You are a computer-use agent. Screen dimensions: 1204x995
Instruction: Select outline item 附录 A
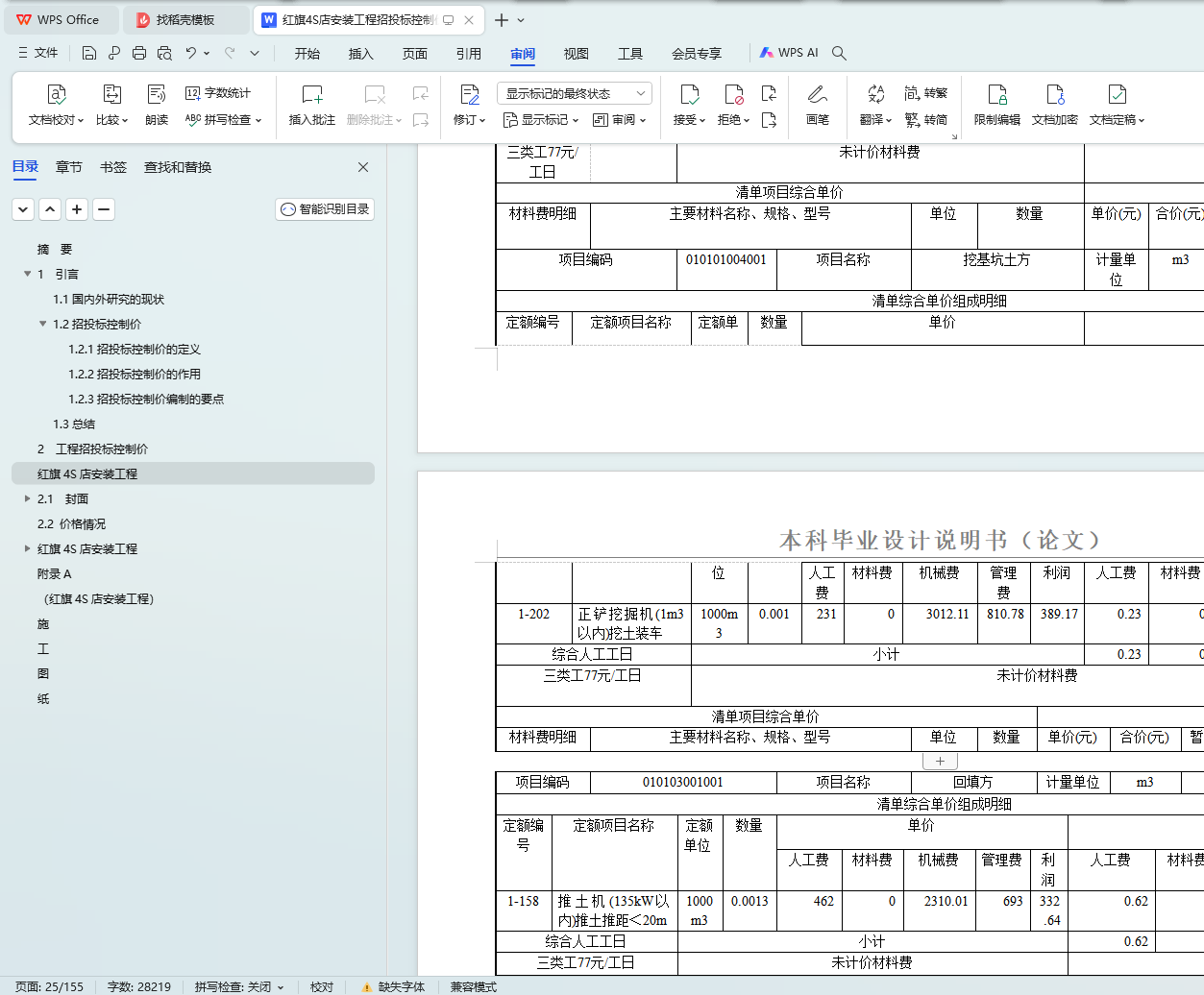coord(54,574)
